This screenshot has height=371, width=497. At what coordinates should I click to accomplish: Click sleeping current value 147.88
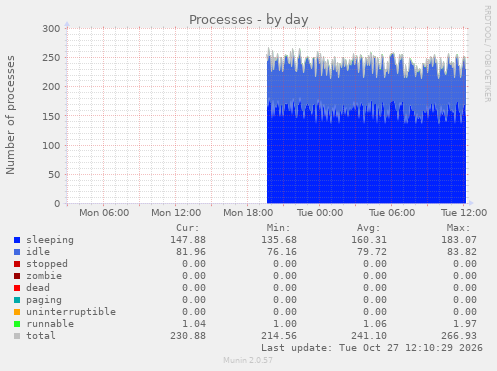(x=188, y=240)
